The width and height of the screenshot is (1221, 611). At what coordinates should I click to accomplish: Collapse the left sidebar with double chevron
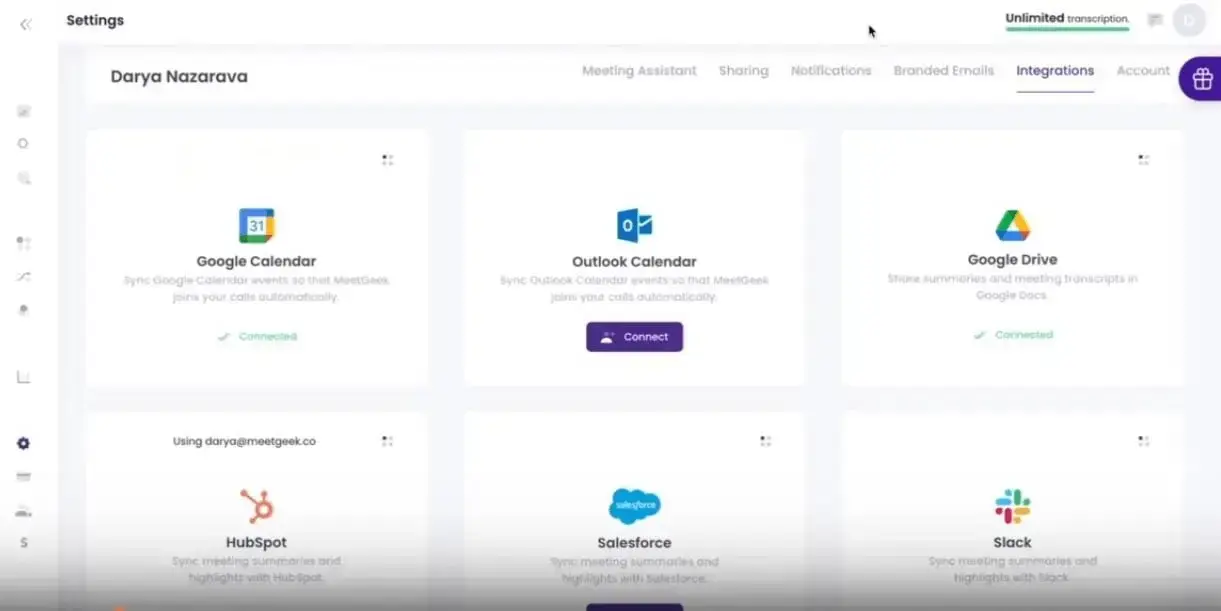(25, 24)
